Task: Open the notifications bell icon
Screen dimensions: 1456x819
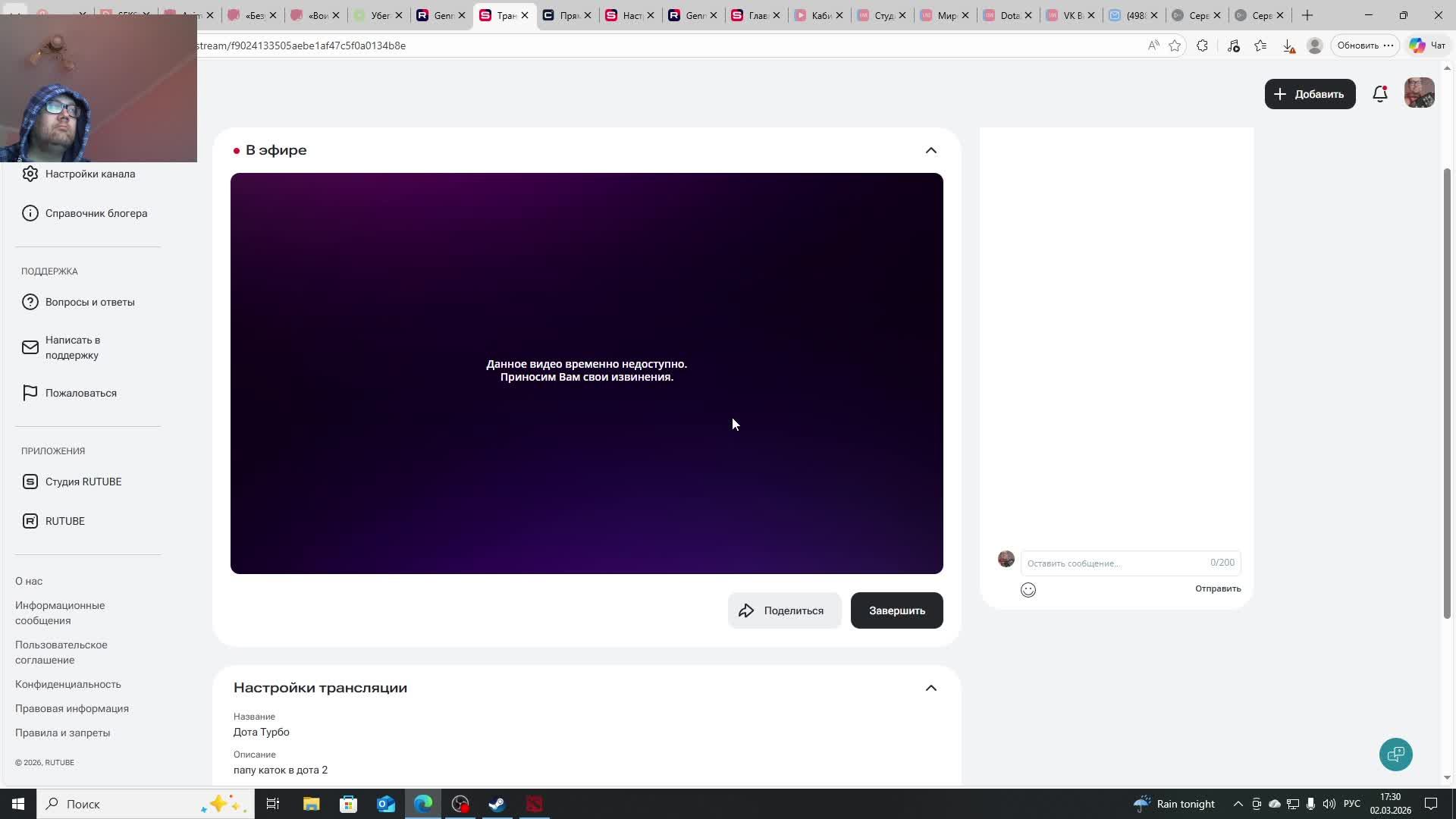Action: point(1380,94)
